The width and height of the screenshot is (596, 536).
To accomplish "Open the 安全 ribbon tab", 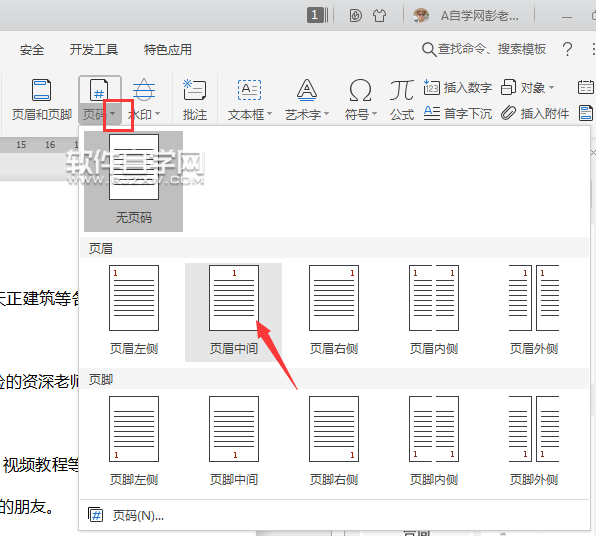I will pyautogui.click(x=32, y=50).
